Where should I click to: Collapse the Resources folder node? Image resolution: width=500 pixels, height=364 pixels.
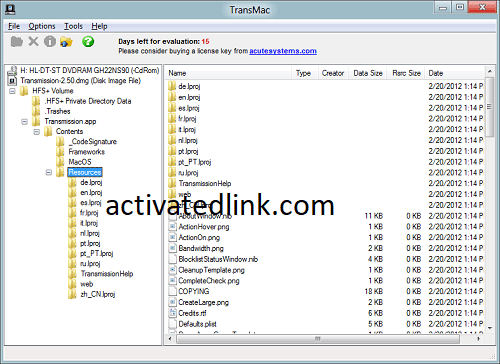pos(49,172)
